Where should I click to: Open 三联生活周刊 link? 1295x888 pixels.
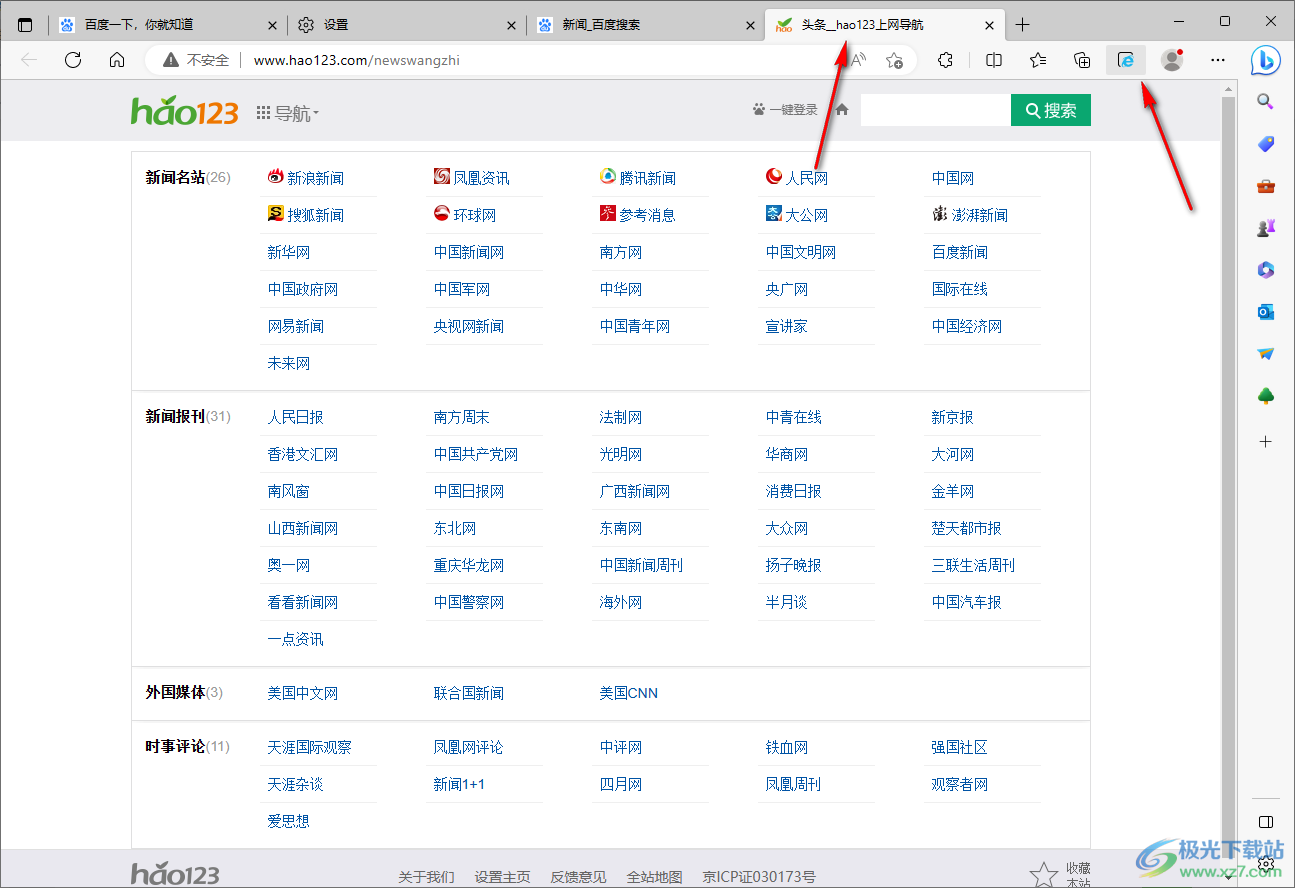tap(973, 565)
